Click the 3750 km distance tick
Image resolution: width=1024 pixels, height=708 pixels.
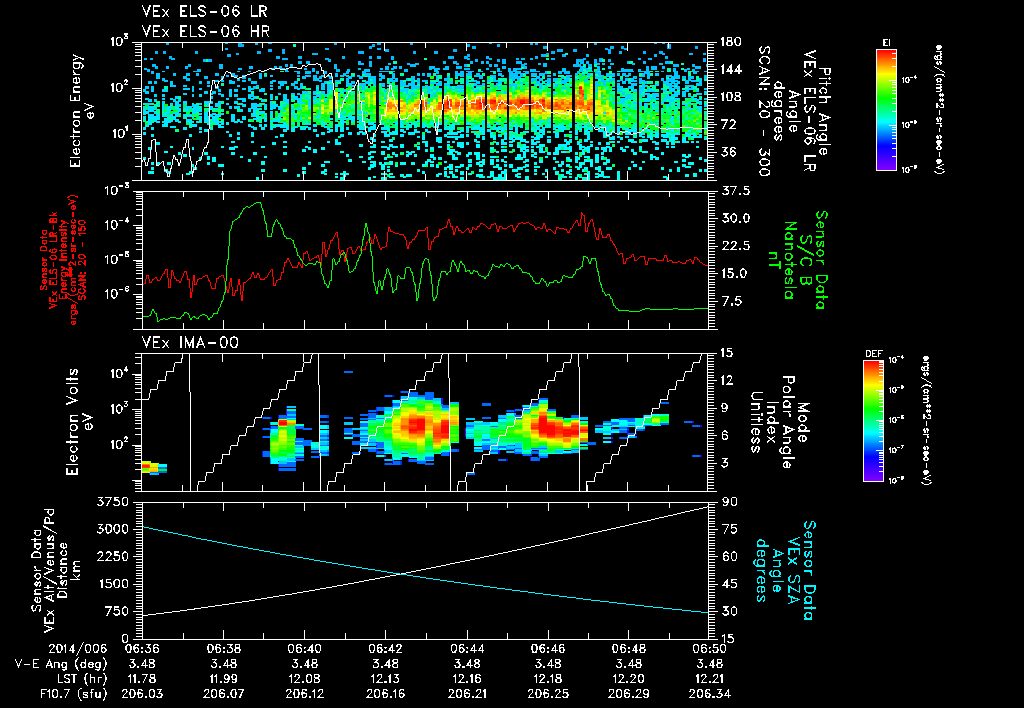112,502
